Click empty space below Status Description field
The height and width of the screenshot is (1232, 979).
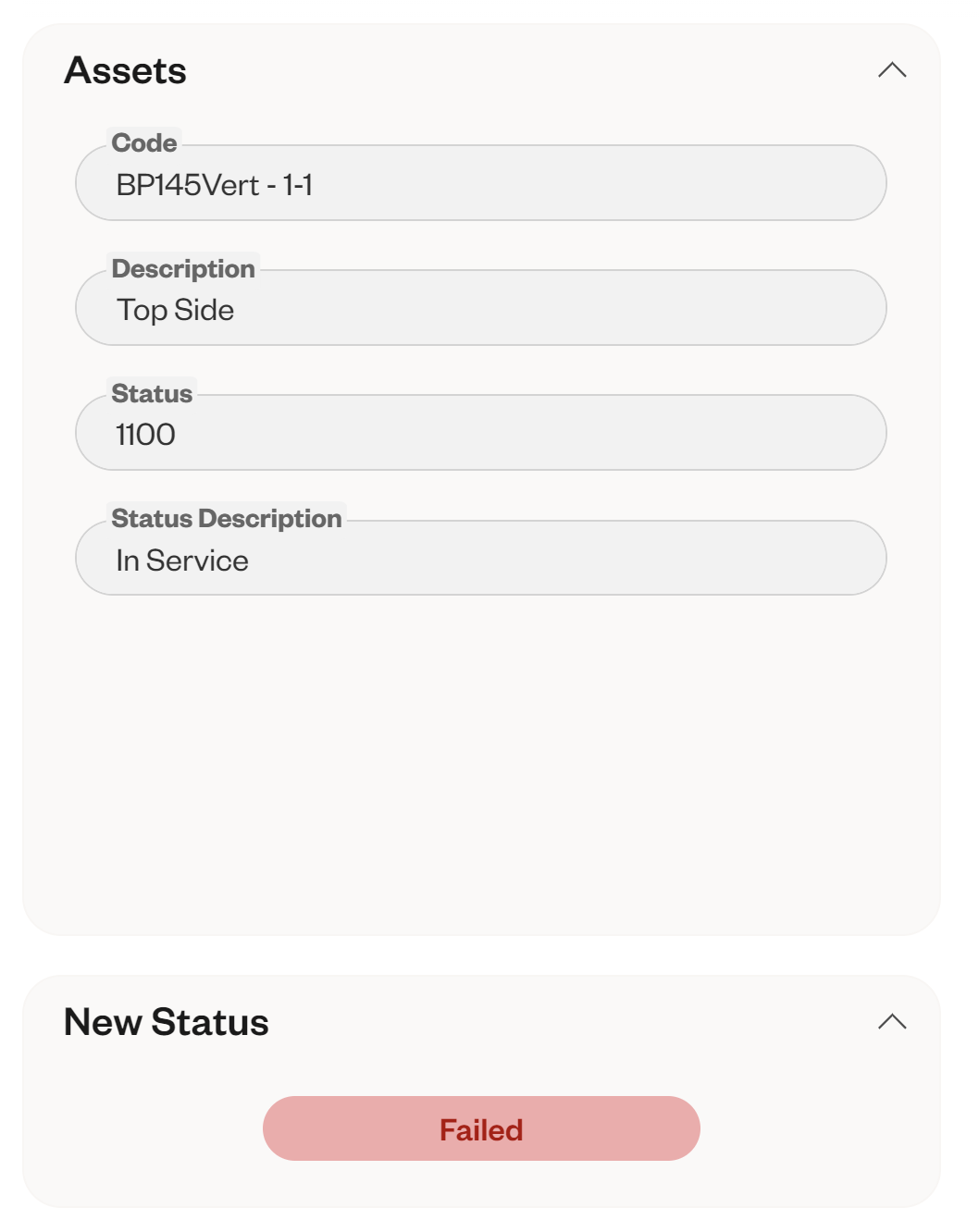[481, 758]
